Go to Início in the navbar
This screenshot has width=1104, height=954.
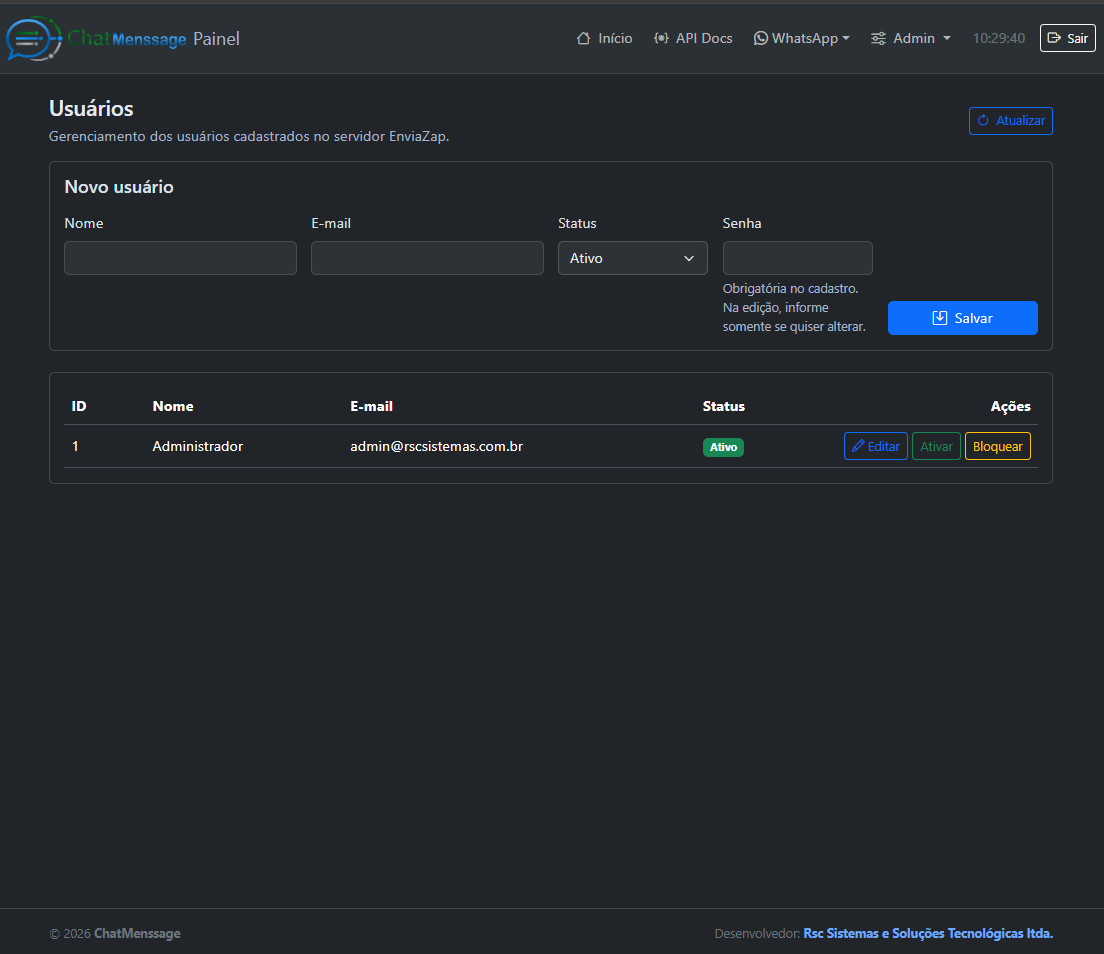pos(604,38)
